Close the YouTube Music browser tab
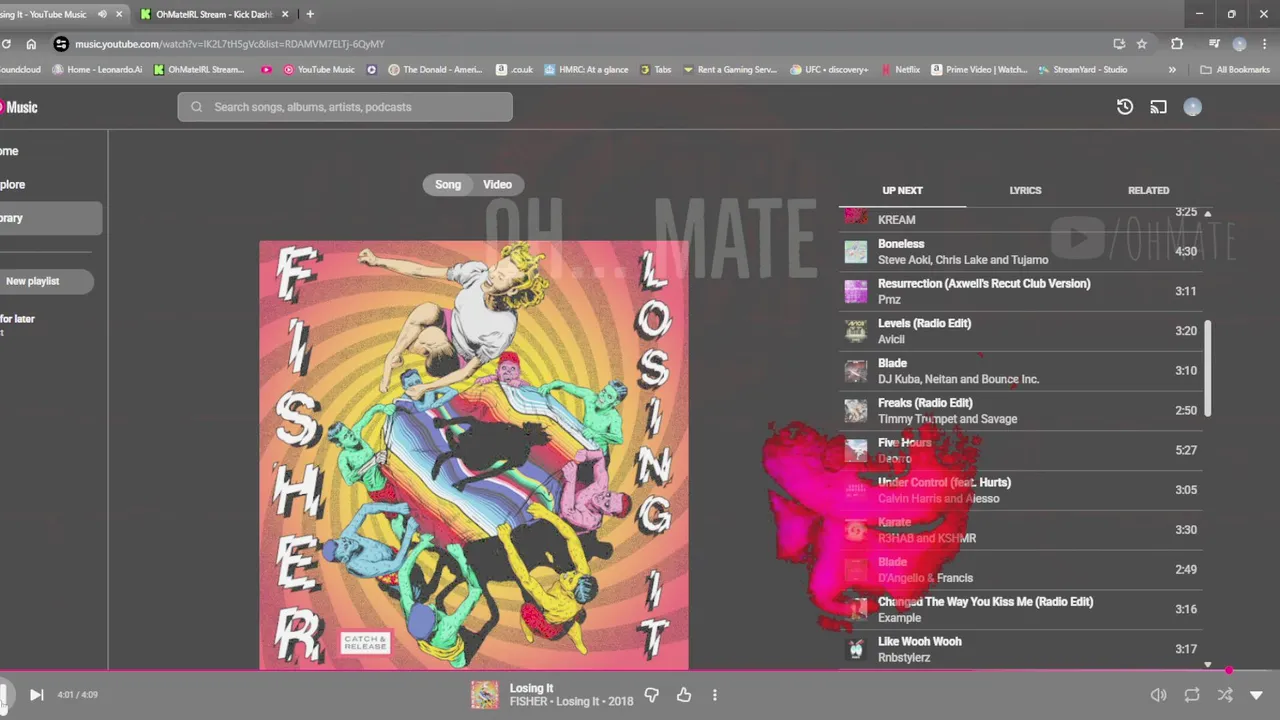1280x720 pixels. point(118,14)
